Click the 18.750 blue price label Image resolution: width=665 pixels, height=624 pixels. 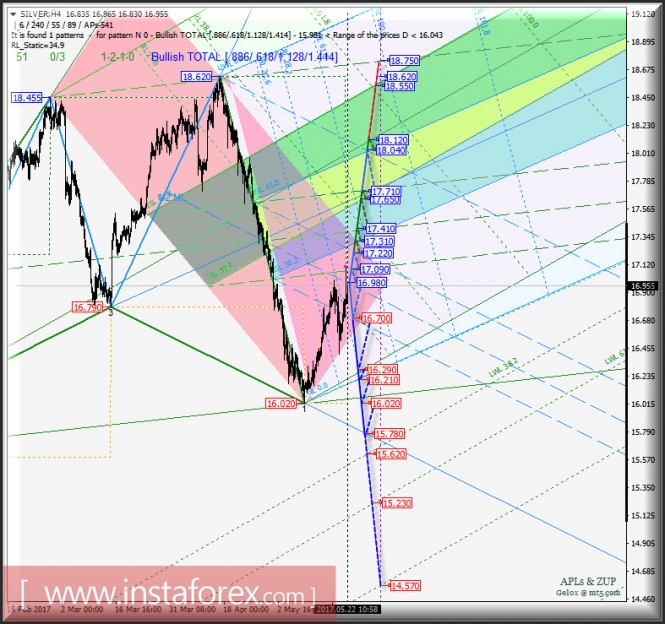pyautogui.click(x=404, y=61)
